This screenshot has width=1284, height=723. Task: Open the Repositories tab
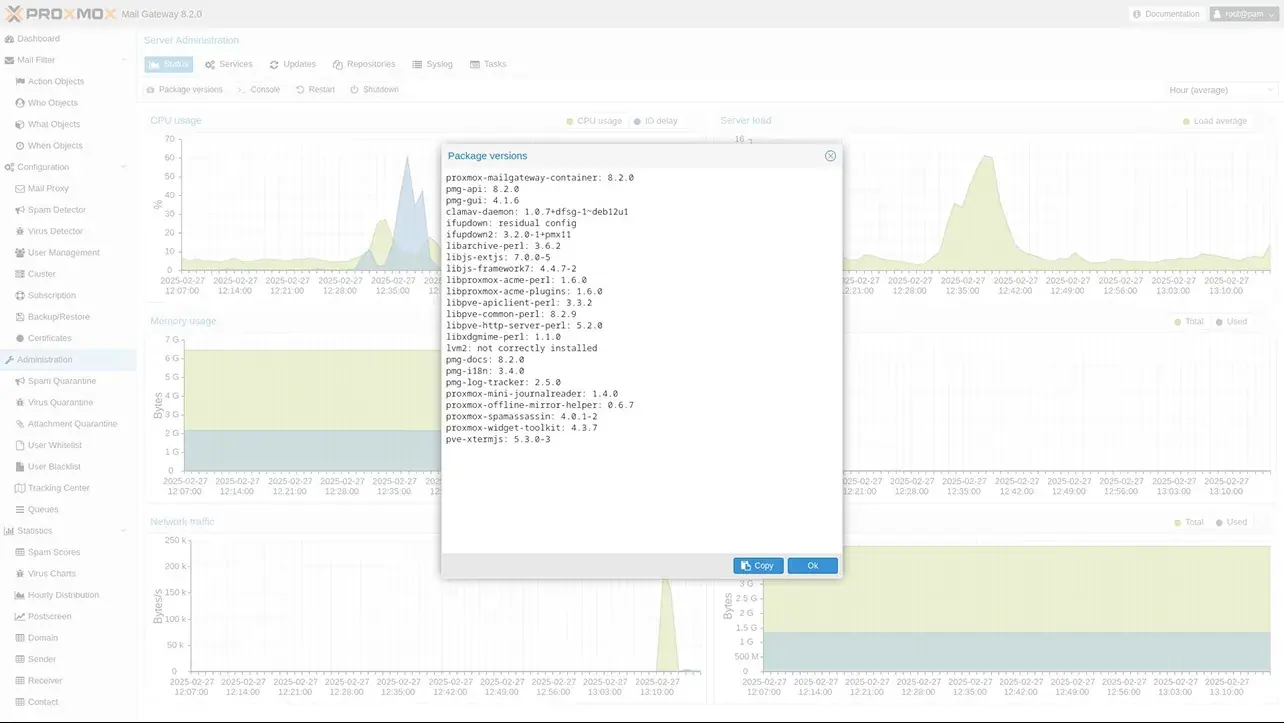point(364,64)
